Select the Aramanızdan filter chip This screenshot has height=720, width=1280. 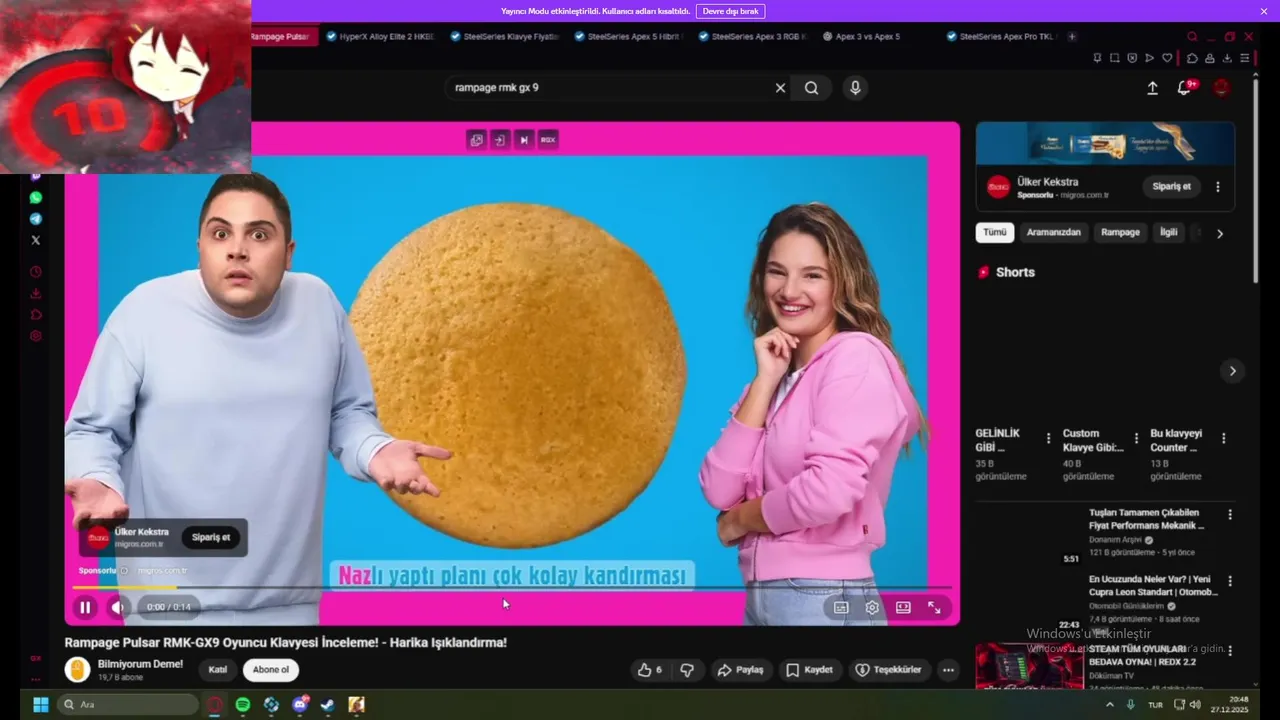tap(1053, 232)
